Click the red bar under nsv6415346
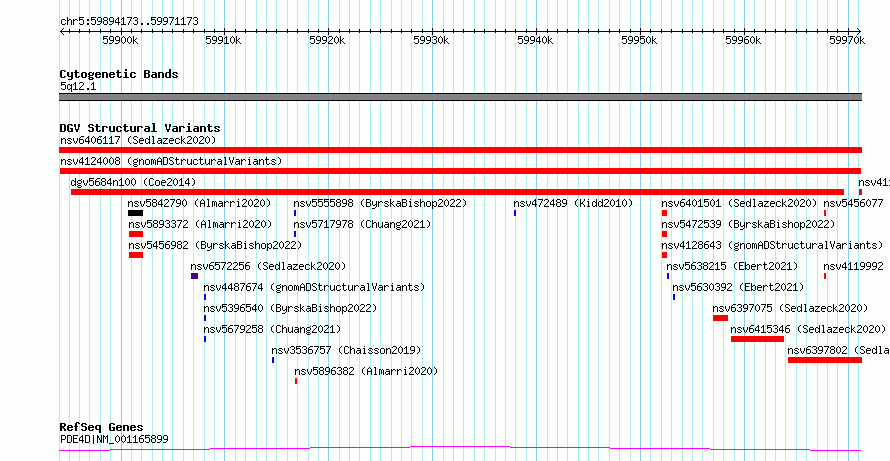890x461 pixels. point(757,339)
